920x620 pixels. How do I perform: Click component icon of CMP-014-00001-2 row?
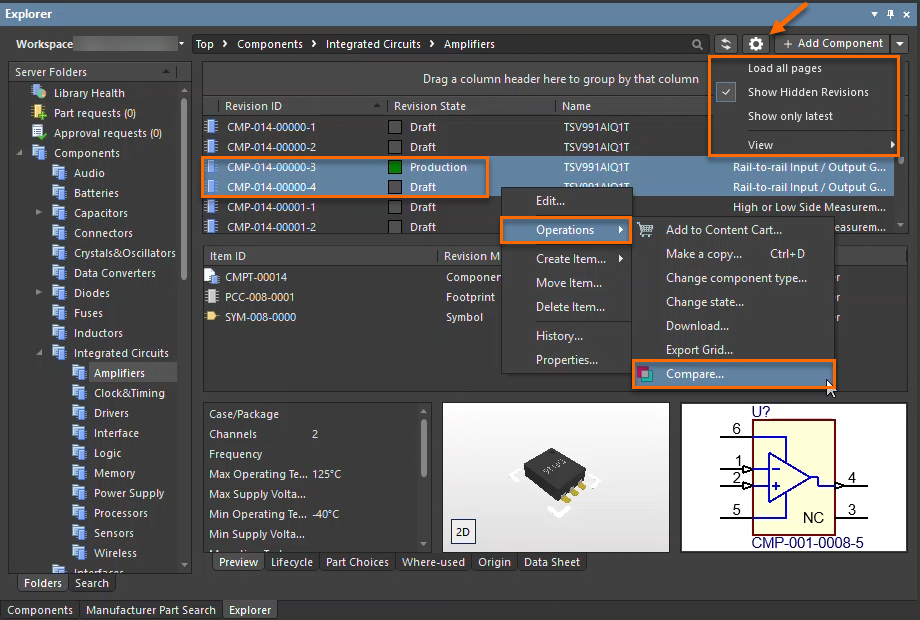[211, 226]
